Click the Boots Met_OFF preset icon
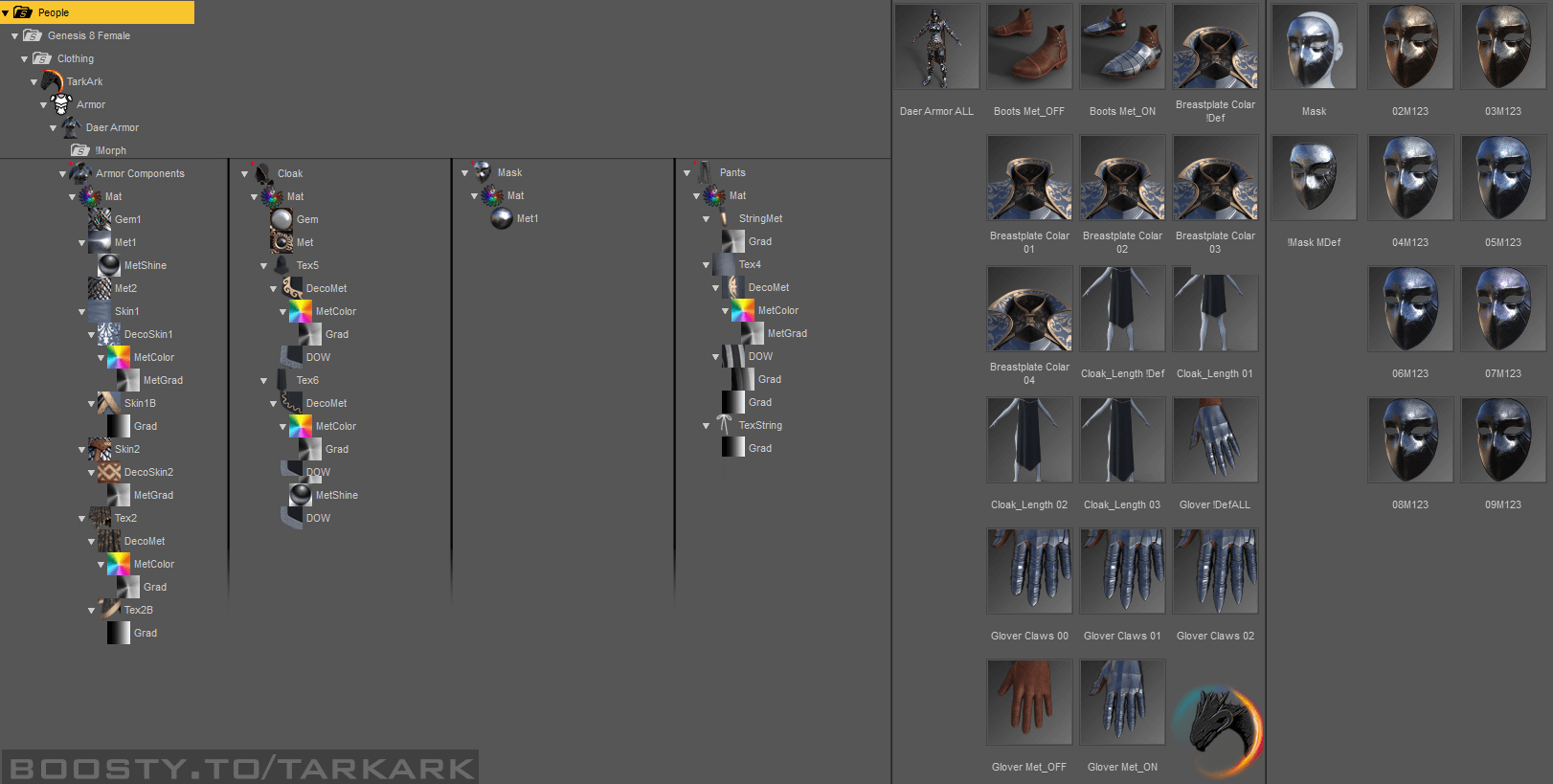The height and width of the screenshot is (784, 1553). [1029, 47]
